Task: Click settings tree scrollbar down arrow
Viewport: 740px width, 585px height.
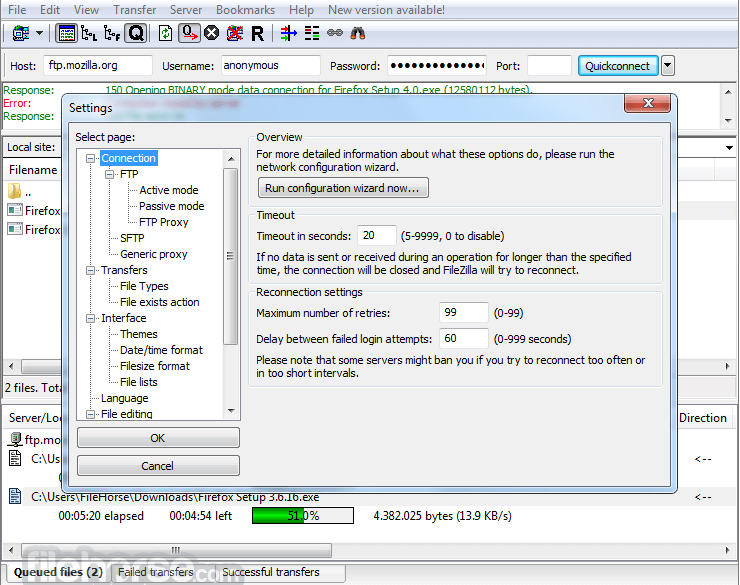Action: coord(231,411)
